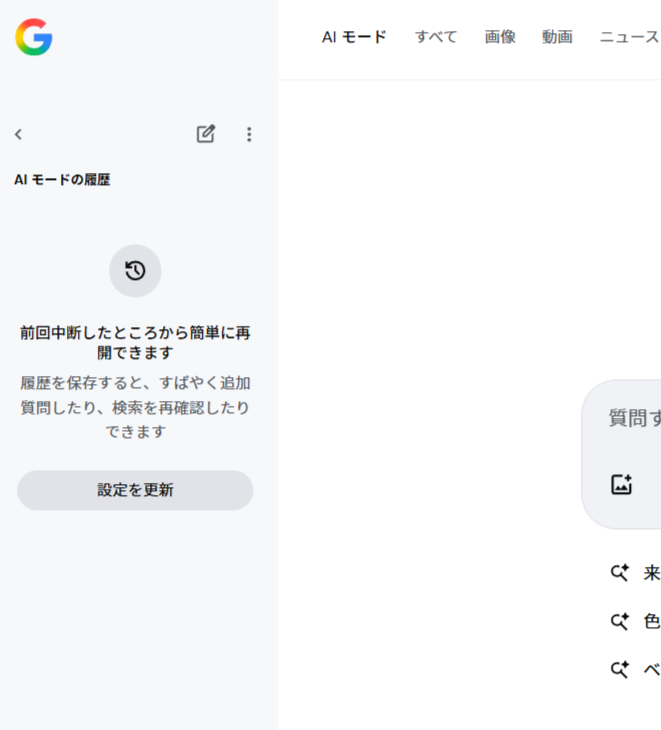Screen dimensions: 661x730
Task: Click the AI モードの履歴 heading
Action: 62,180
